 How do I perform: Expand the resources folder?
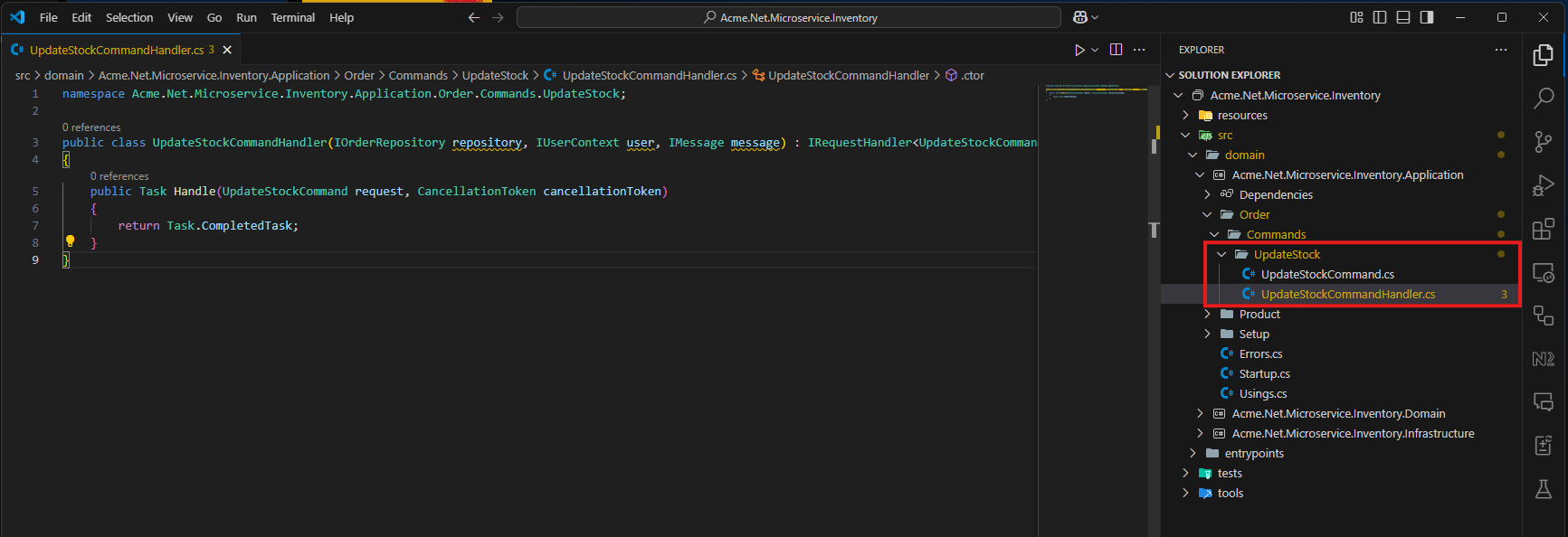(x=1185, y=115)
